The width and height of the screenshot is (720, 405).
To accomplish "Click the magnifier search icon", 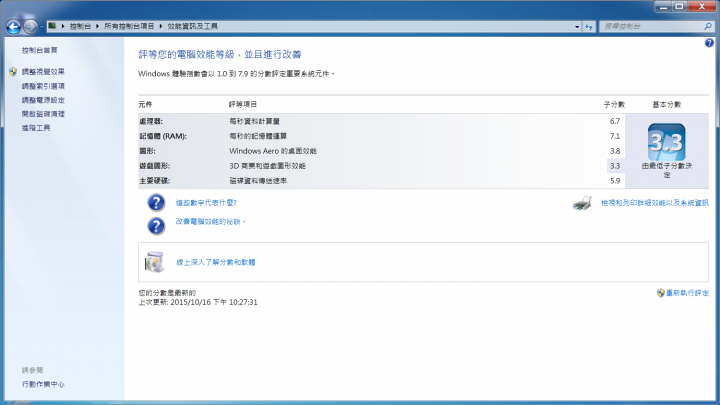I will pyautogui.click(x=708, y=27).
